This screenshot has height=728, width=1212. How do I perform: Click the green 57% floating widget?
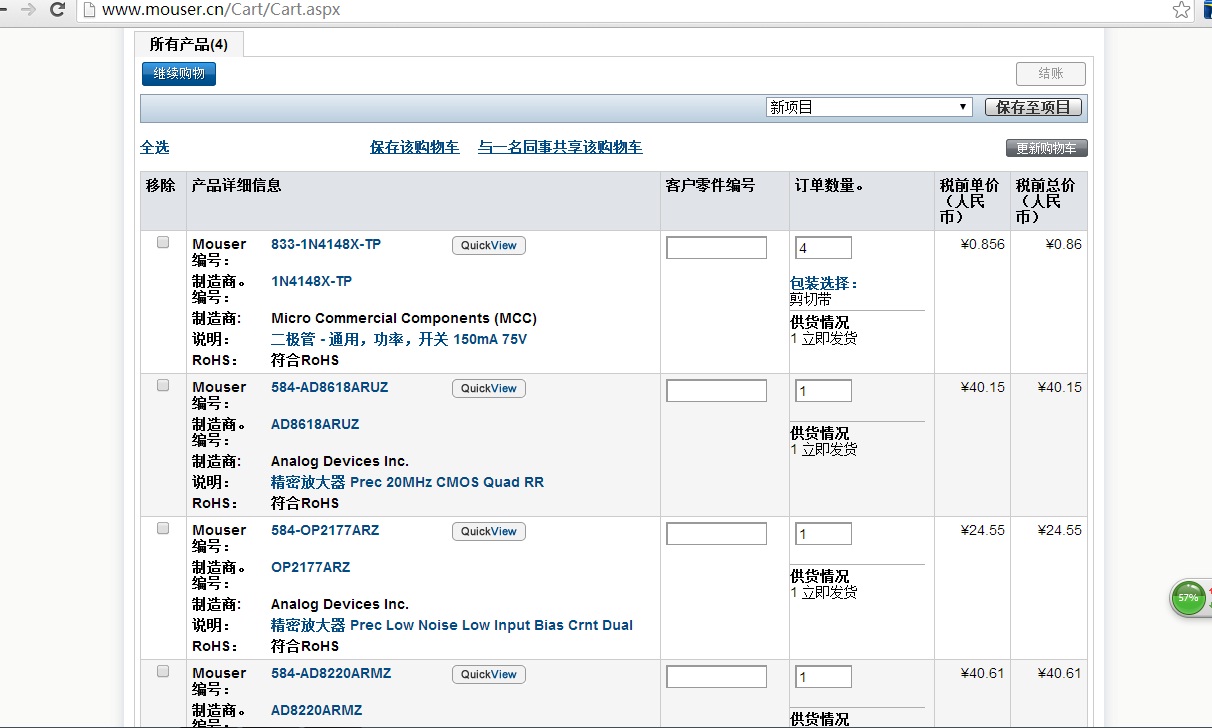pos(1188,598)
